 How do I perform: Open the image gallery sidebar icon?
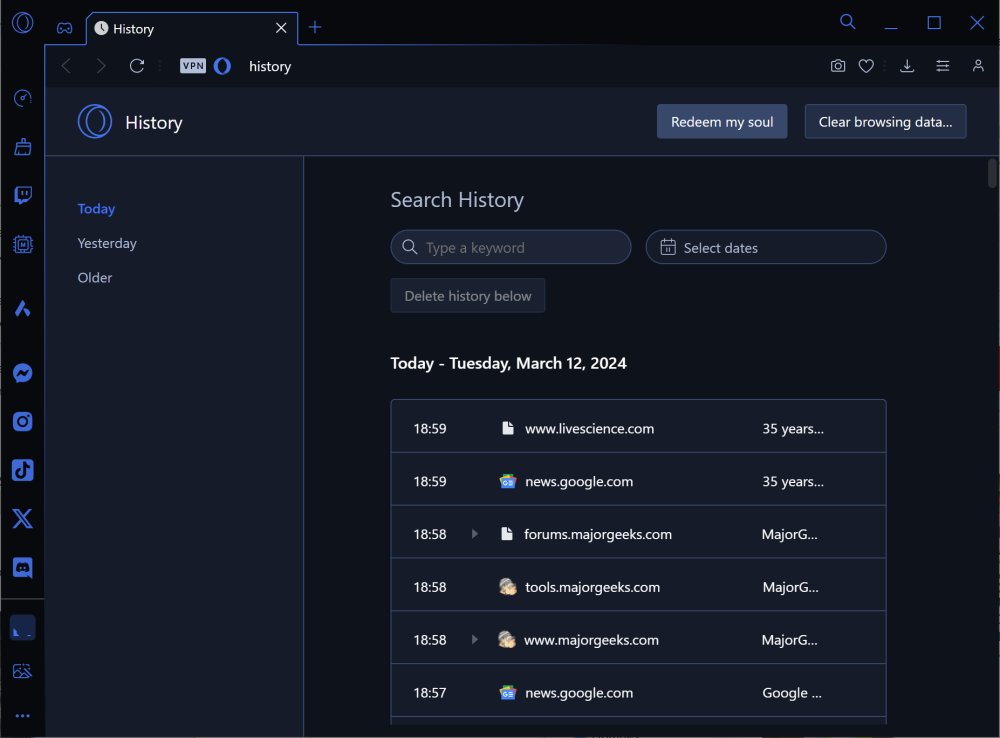(x=22, y=671)
